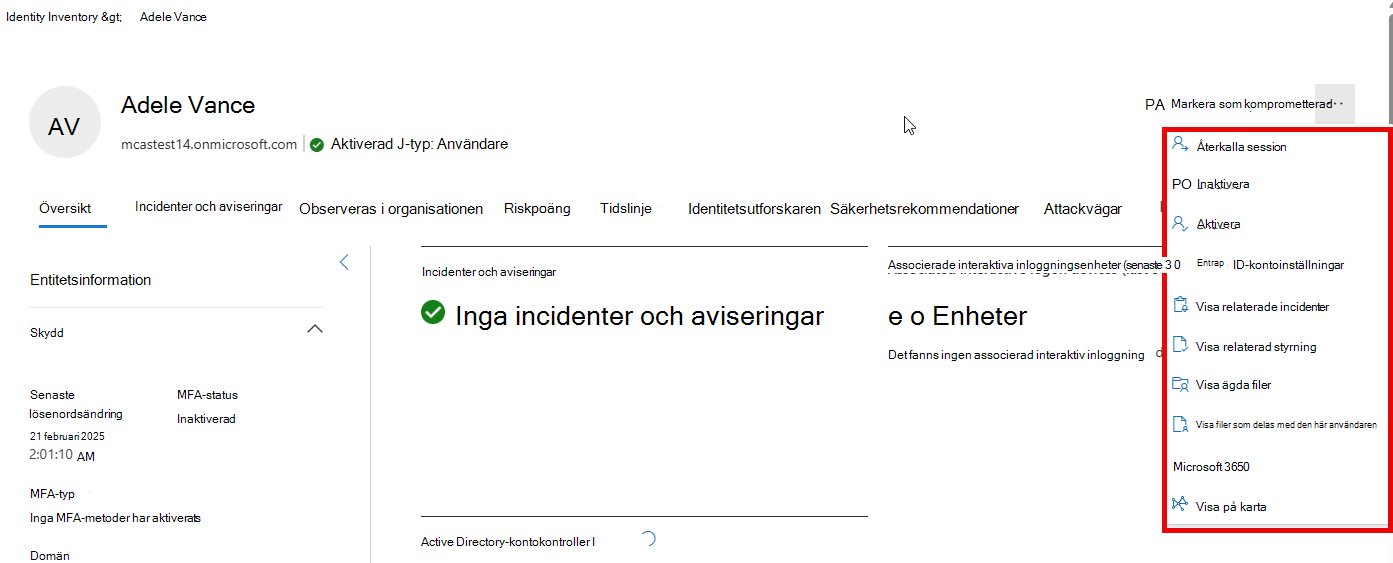Click the Skydd section title
Image resolution: width=1393 pixels, height=563 pixels.
47,333
